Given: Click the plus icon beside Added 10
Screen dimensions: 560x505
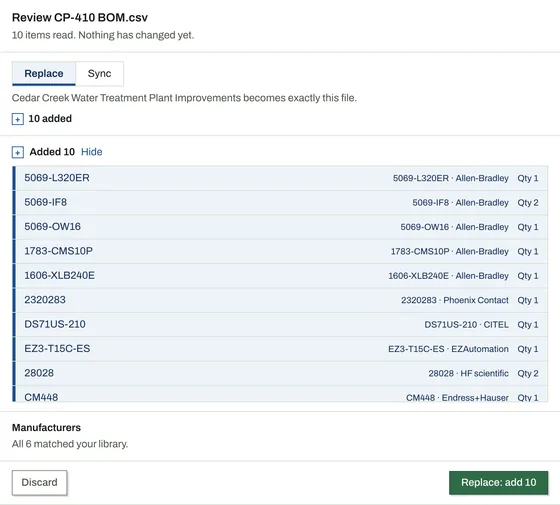Looking at the screenshot, I should (18, 152).
